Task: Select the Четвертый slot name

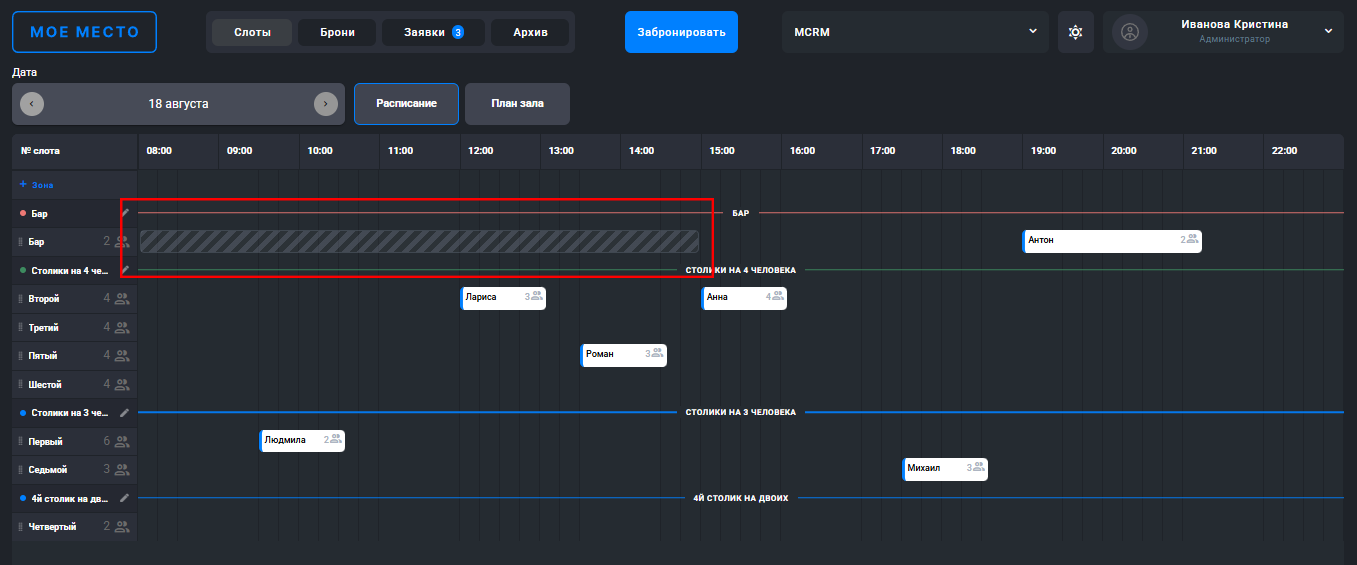Action: pyautogui.click(x=53, y=526)
